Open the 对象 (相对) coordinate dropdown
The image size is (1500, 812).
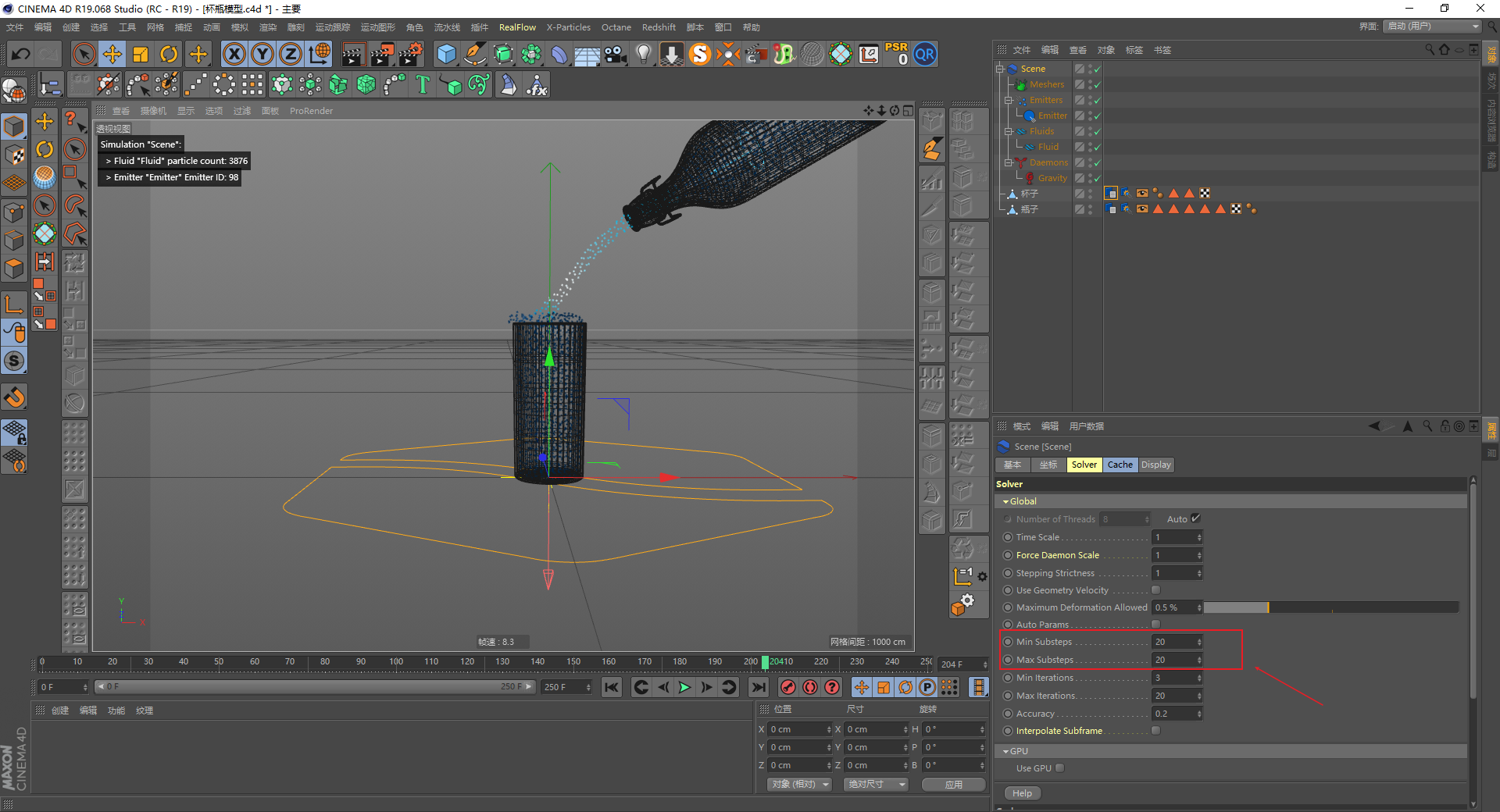pyautogui.click(x=799, y=785)
